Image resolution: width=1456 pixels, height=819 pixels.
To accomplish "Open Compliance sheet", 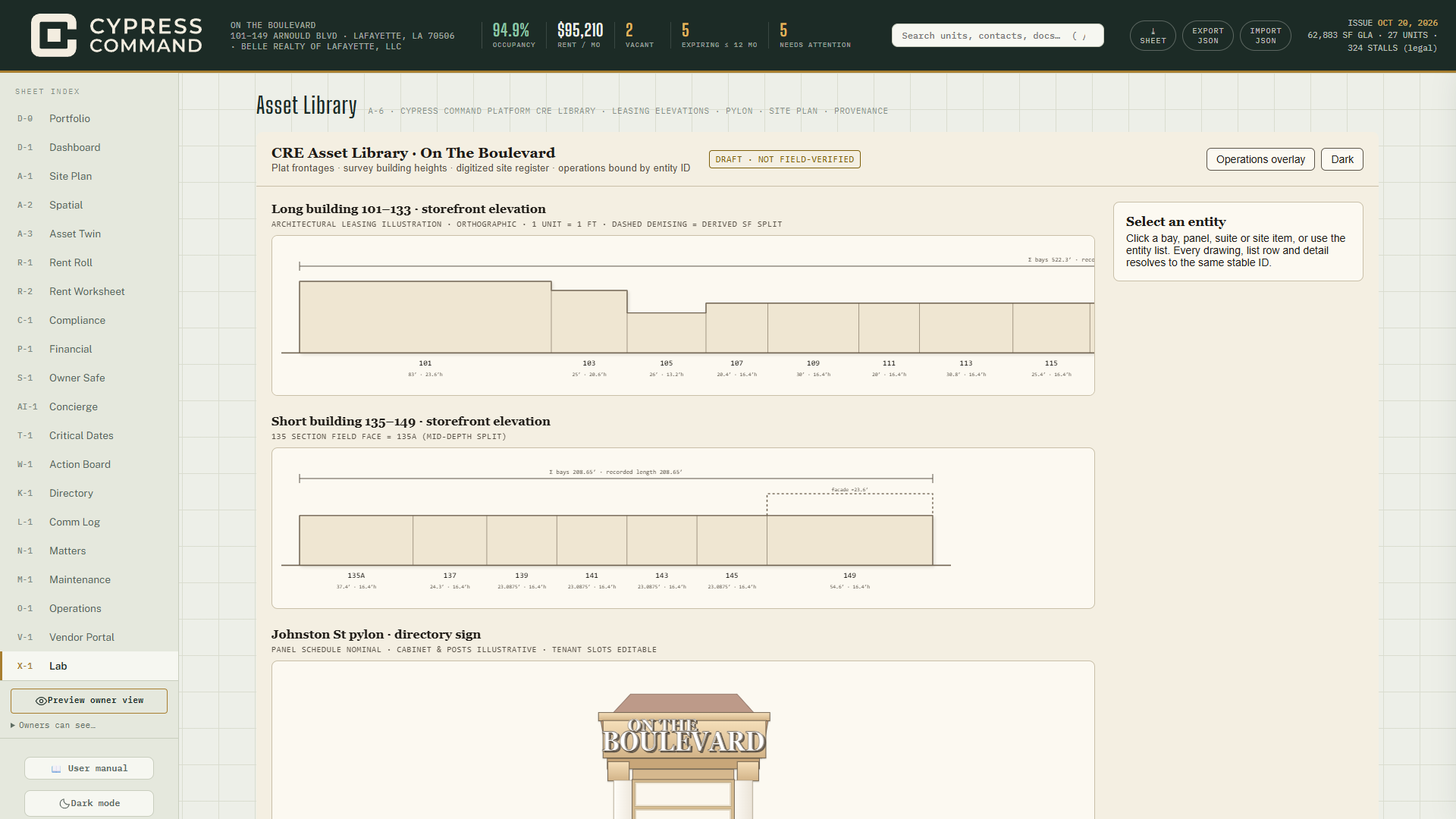I will (89, 321).
